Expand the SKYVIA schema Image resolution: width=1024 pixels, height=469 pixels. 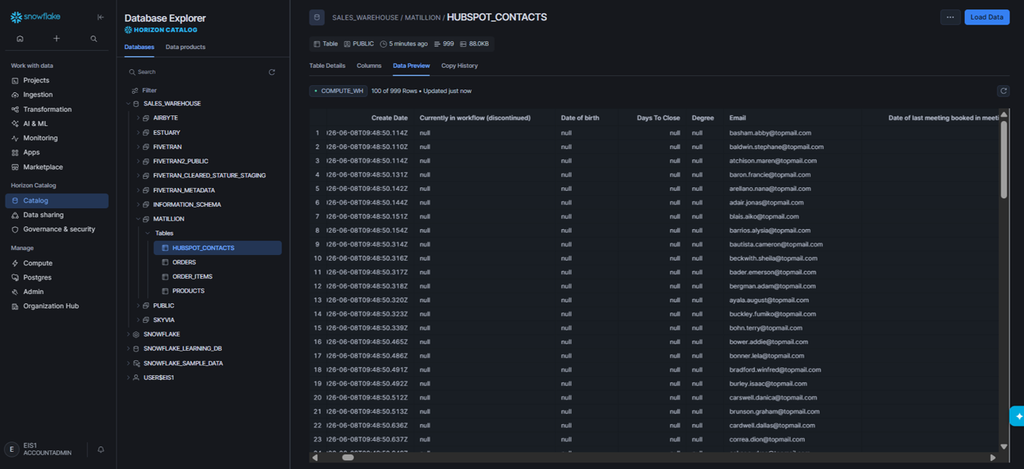click(138, 320)
